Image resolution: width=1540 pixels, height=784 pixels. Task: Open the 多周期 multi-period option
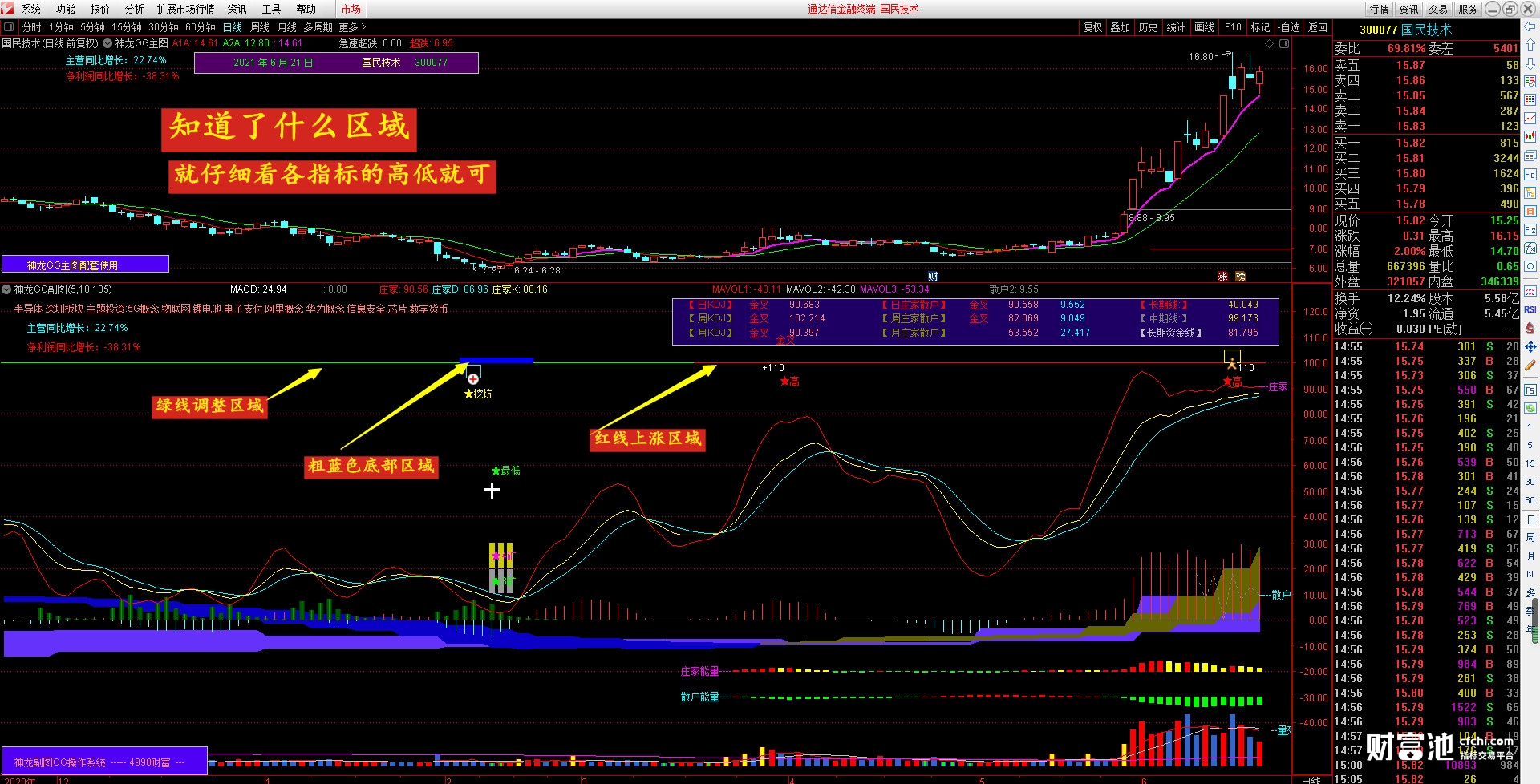click(318, 27)
